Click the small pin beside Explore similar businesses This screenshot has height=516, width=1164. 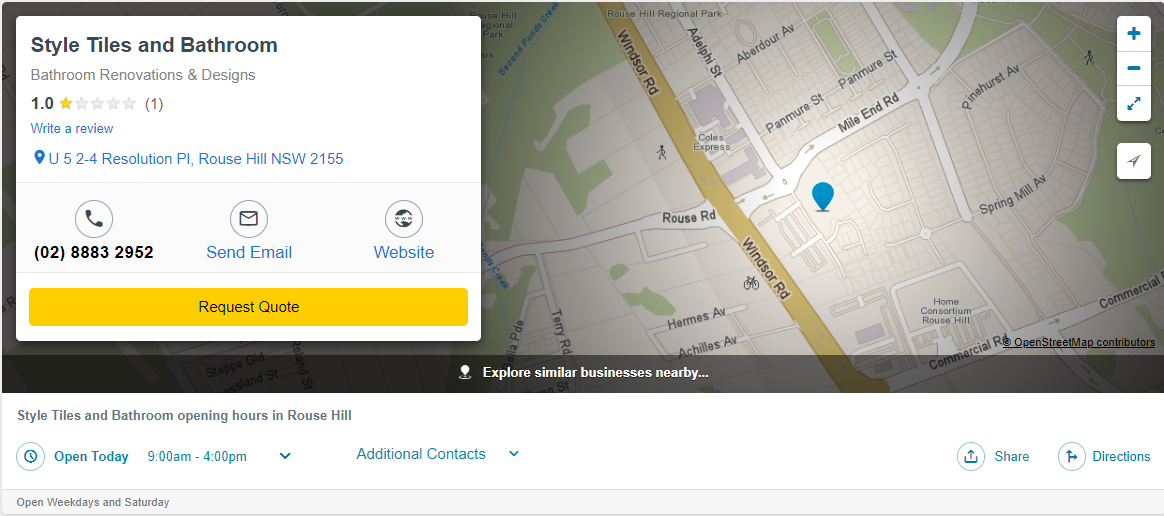coord(465,372)
